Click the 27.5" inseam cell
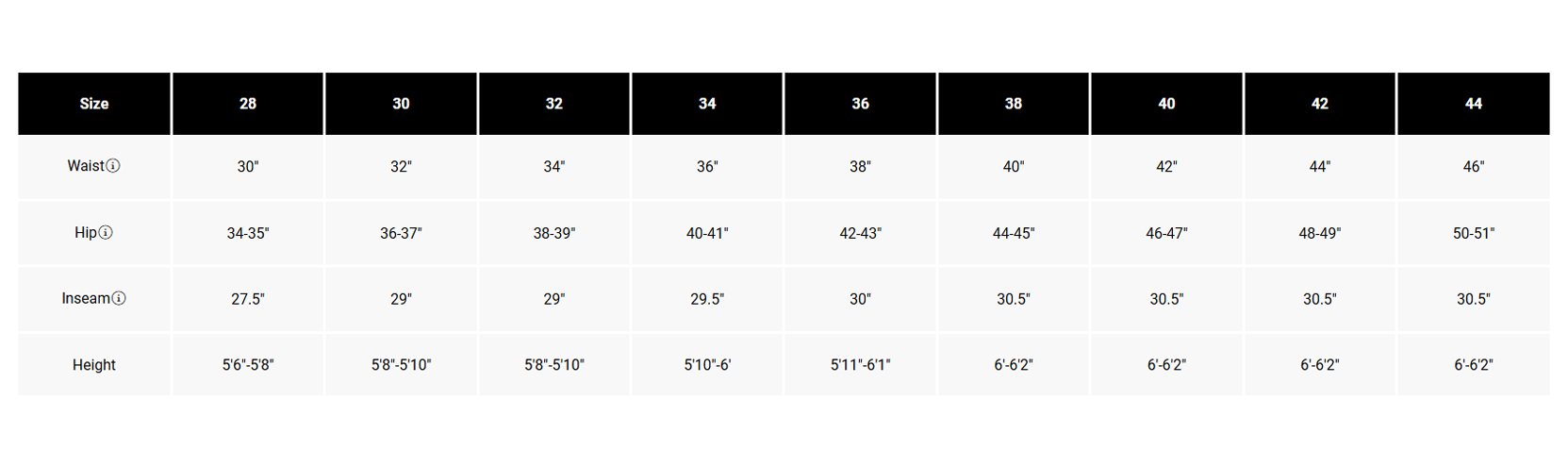 [248, 299]
